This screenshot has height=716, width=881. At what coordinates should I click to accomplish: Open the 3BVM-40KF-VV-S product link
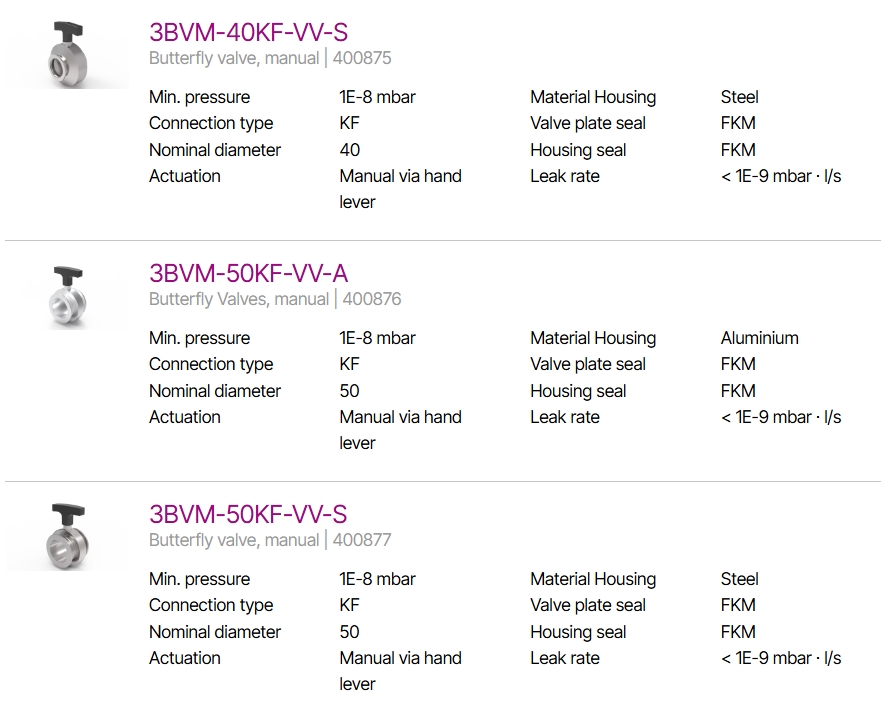coord(248,32)
